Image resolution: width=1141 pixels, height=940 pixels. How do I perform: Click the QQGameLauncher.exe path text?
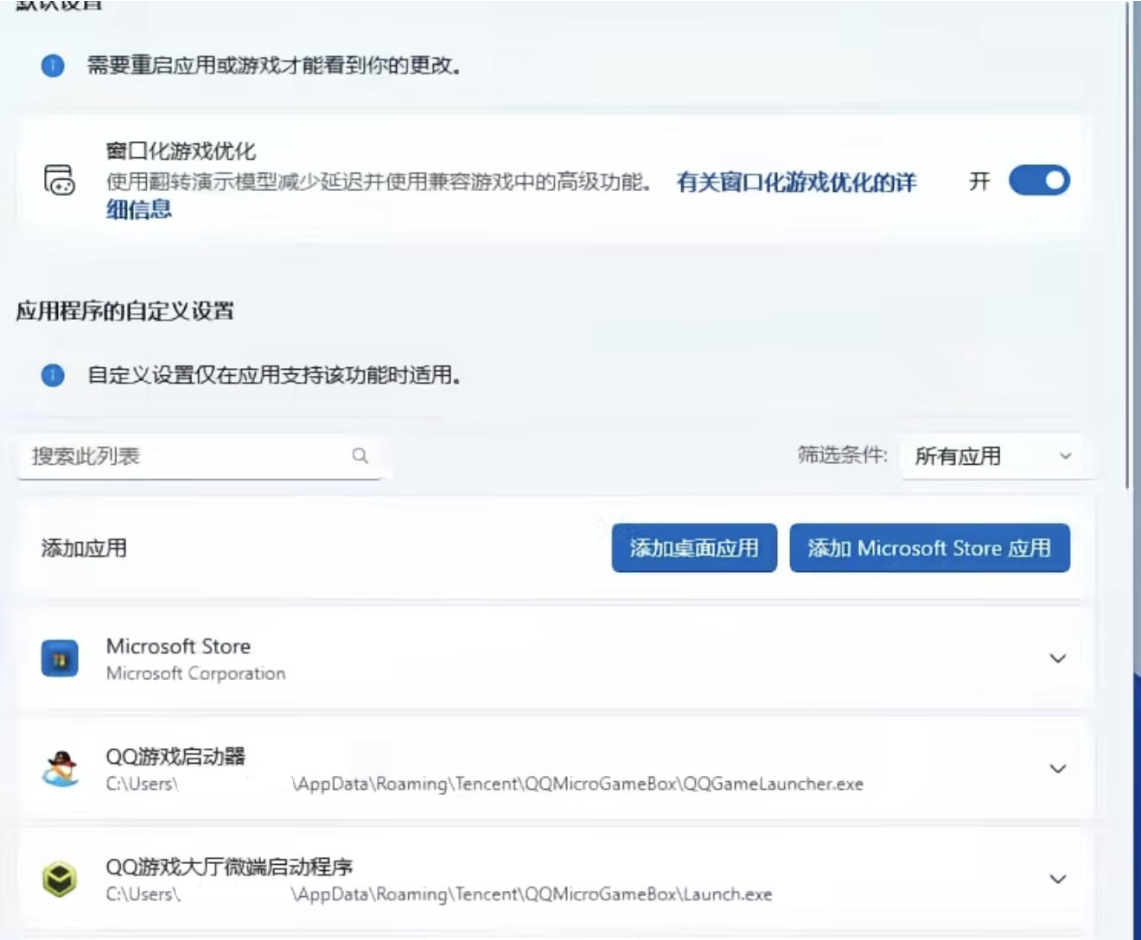(485, 784)
